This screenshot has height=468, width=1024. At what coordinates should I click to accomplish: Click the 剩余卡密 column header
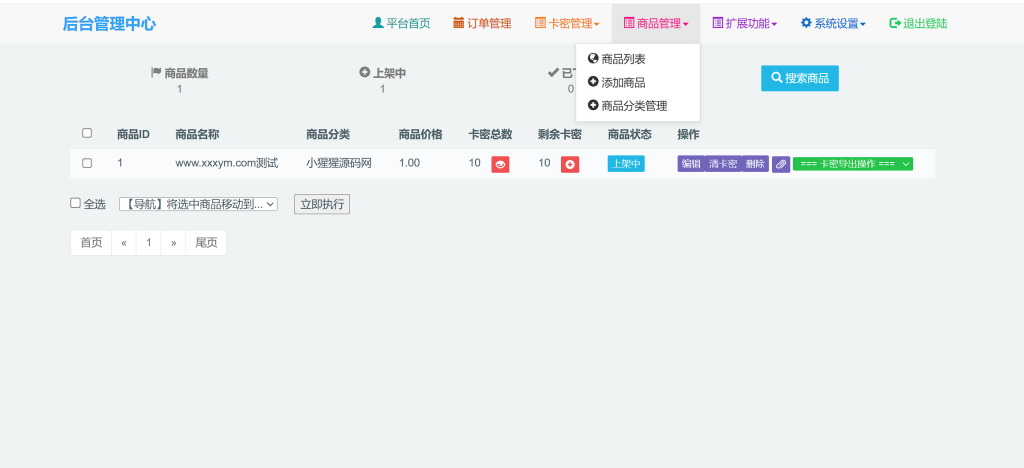click(560, 134)
